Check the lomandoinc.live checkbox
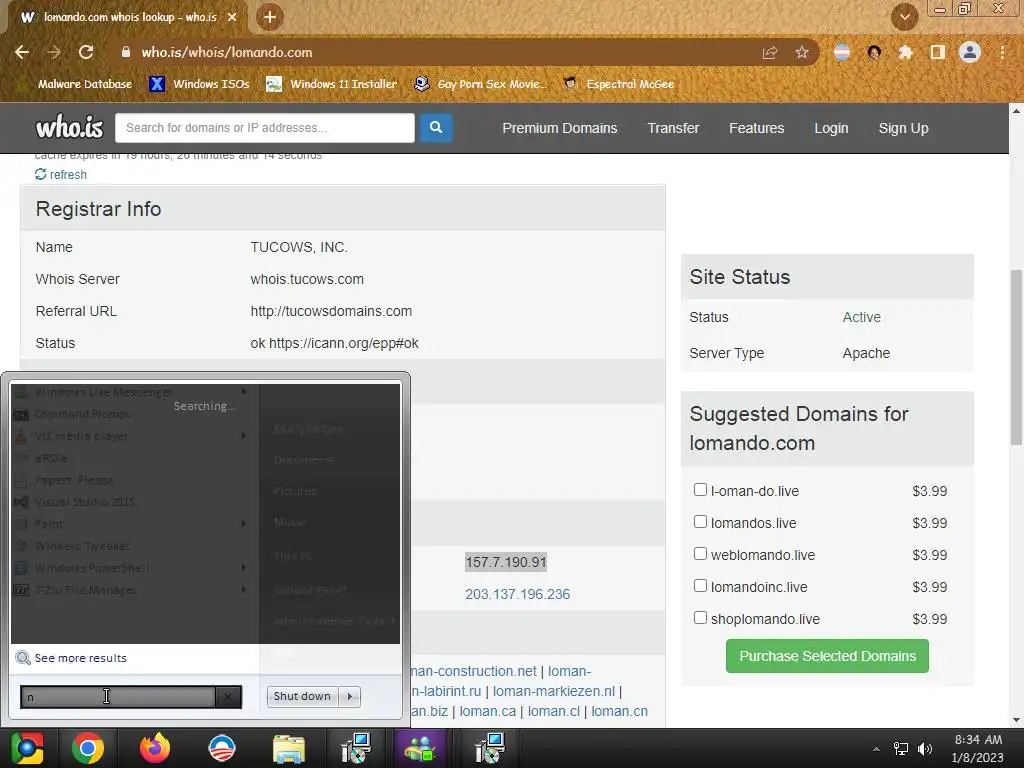This screenshot has height=768, width=1024. pos(700,586)
